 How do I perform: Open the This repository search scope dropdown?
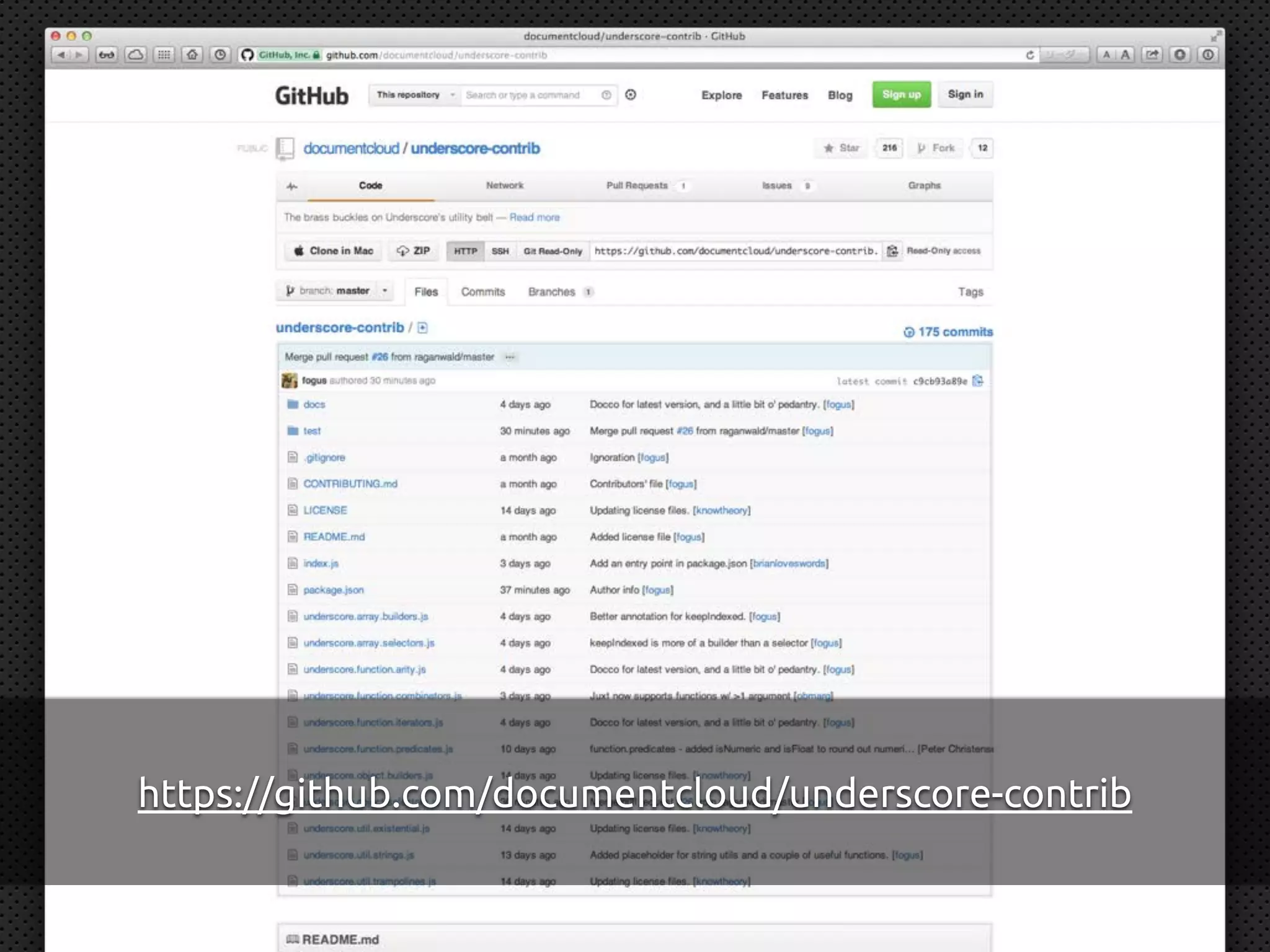pos(415,95)
